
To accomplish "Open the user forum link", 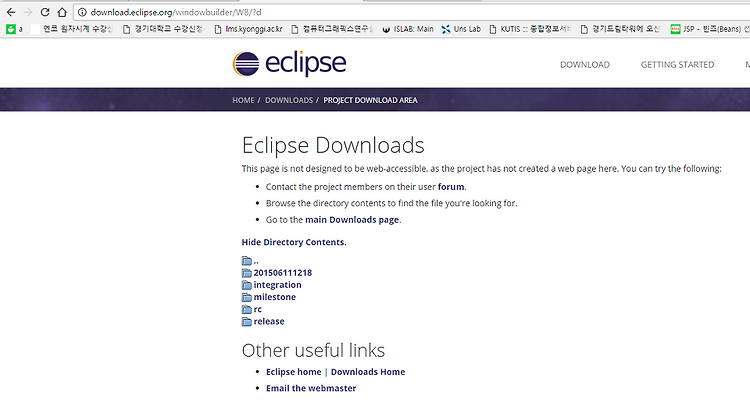I will (451, 187).
